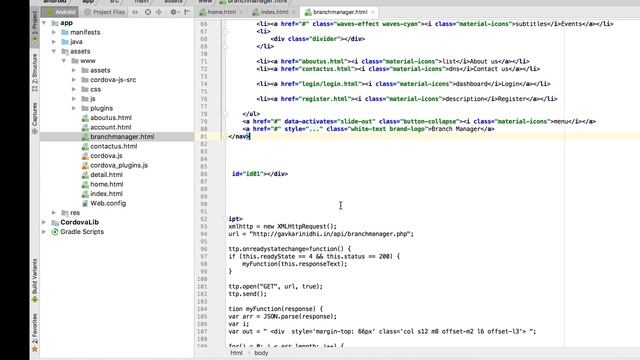Click the hide project panel icon
640x360 pixels.
click(187, 12)
